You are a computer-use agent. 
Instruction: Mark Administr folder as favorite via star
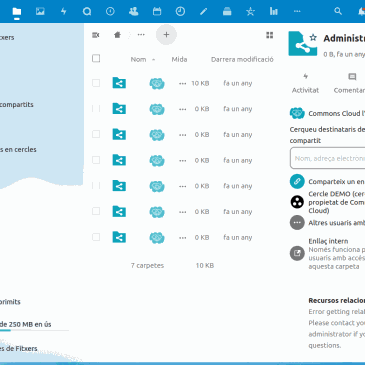click(x=313, y=37)
